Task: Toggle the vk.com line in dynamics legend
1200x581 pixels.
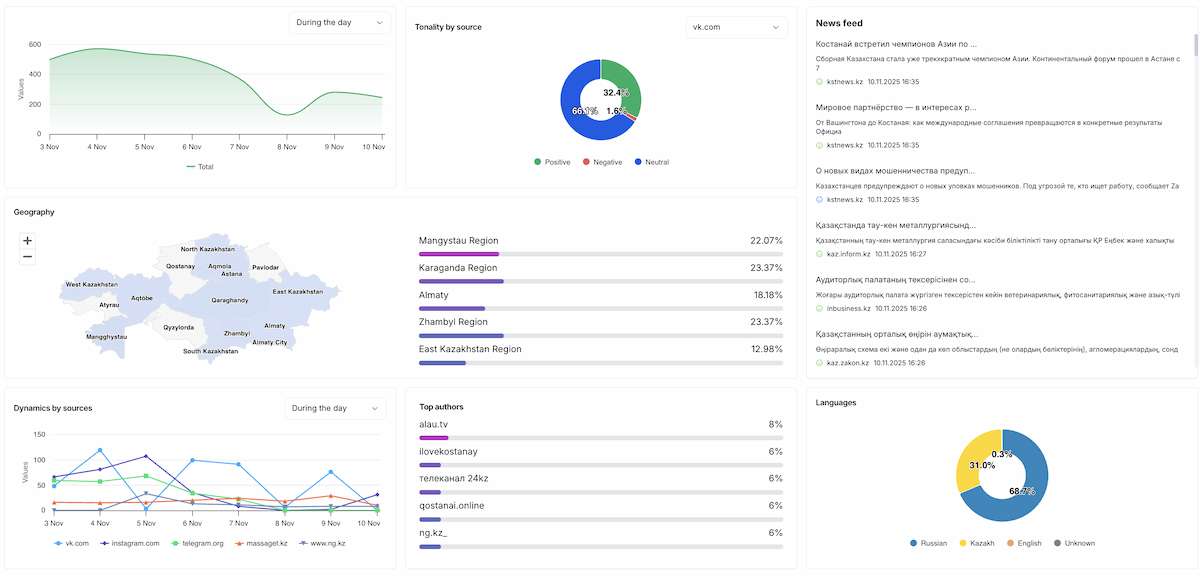Action: pos(71,543)
